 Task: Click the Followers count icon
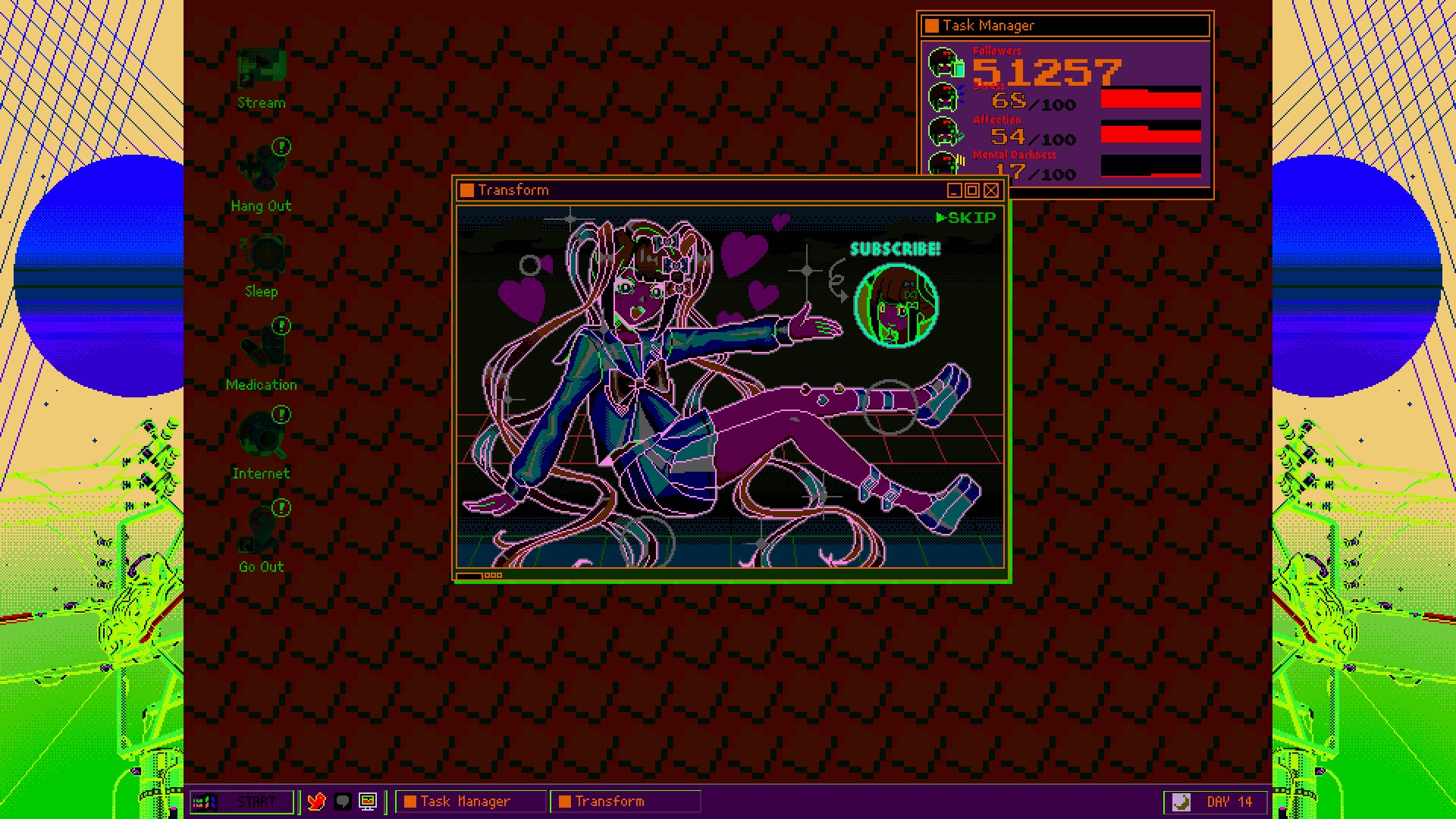pos(945,64)
